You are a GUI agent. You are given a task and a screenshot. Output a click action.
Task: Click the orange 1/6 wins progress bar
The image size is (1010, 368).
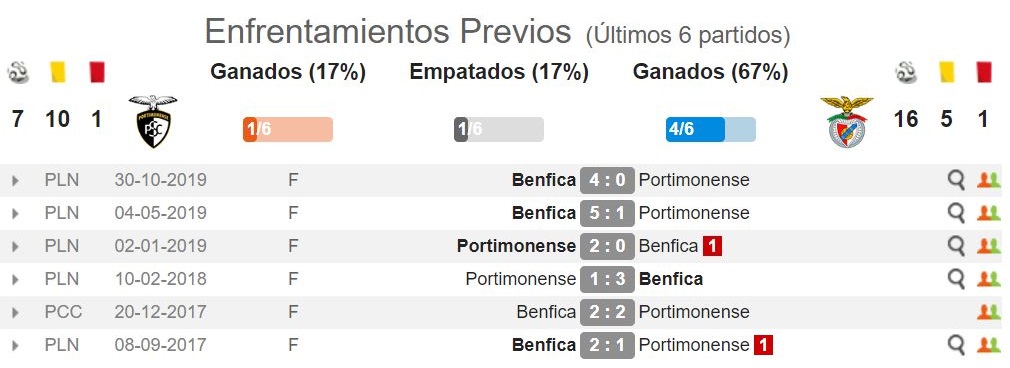click(x=288, y=130)
